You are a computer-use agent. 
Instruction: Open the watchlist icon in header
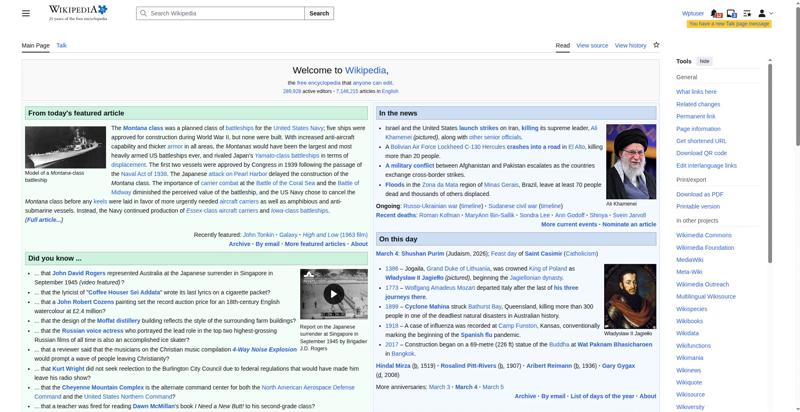click(x=746, y=13)
